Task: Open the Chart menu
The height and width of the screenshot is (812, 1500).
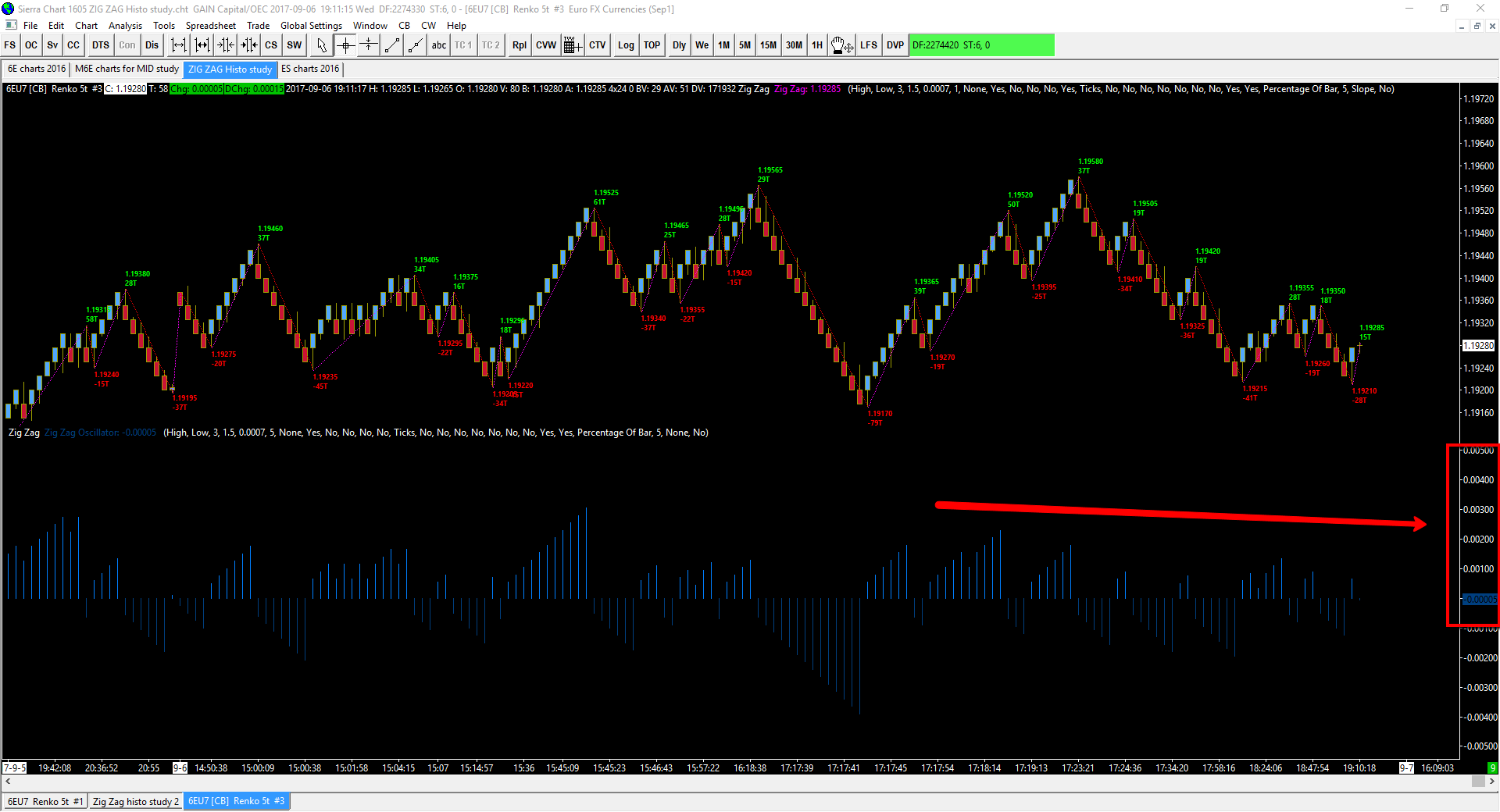Action: pos(87,26)
